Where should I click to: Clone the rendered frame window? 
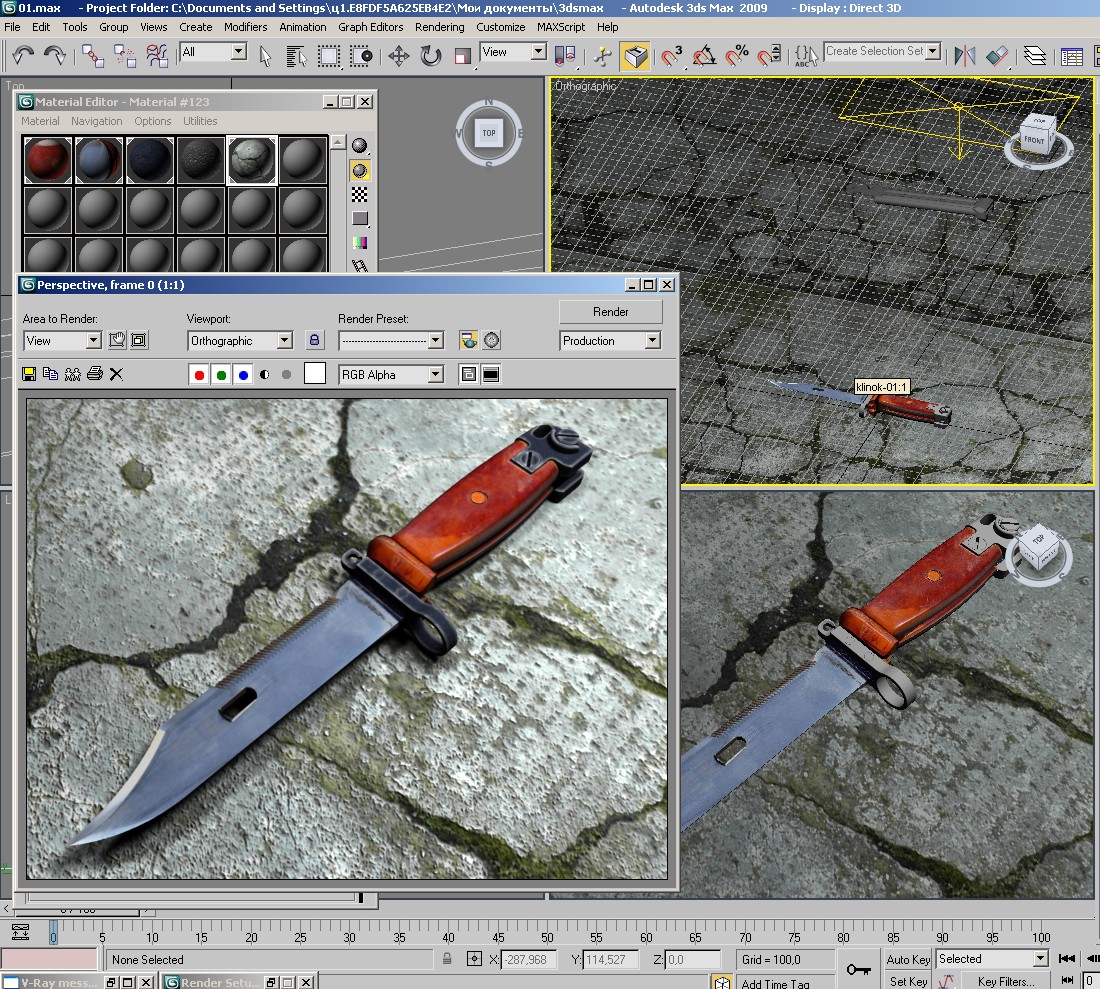click(x=73, y=374)
